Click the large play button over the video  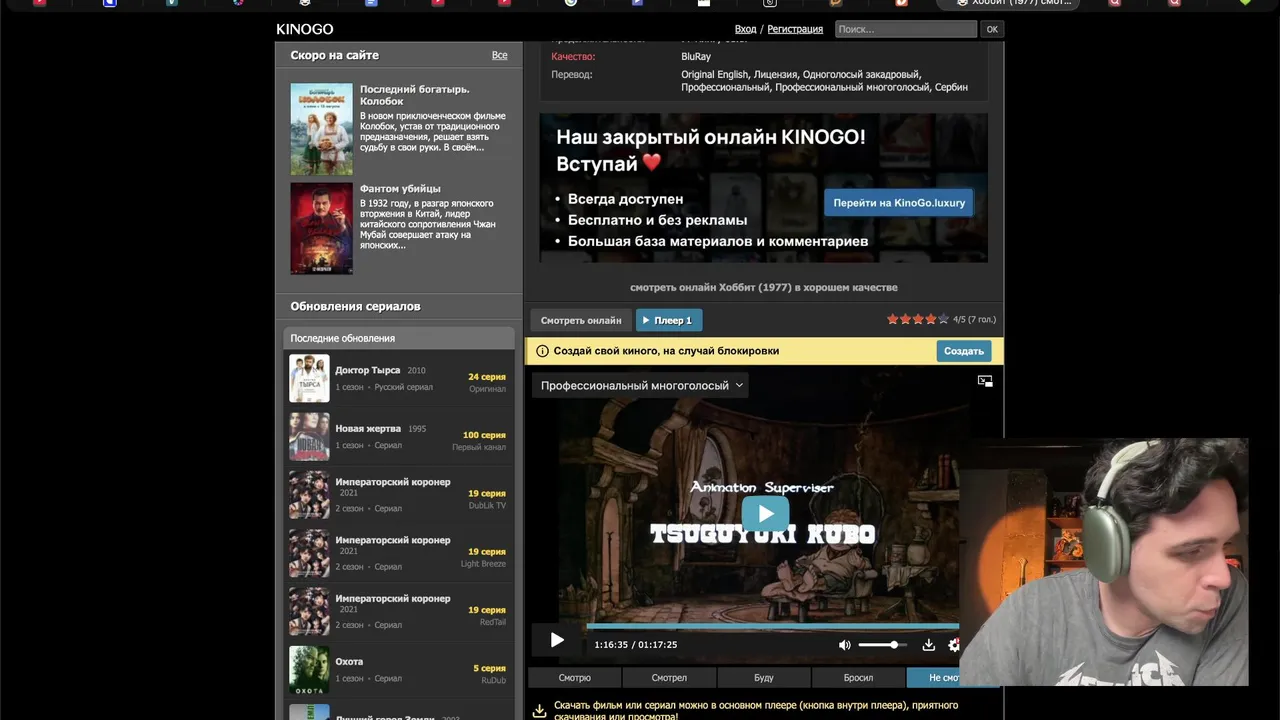coord(765,514)
